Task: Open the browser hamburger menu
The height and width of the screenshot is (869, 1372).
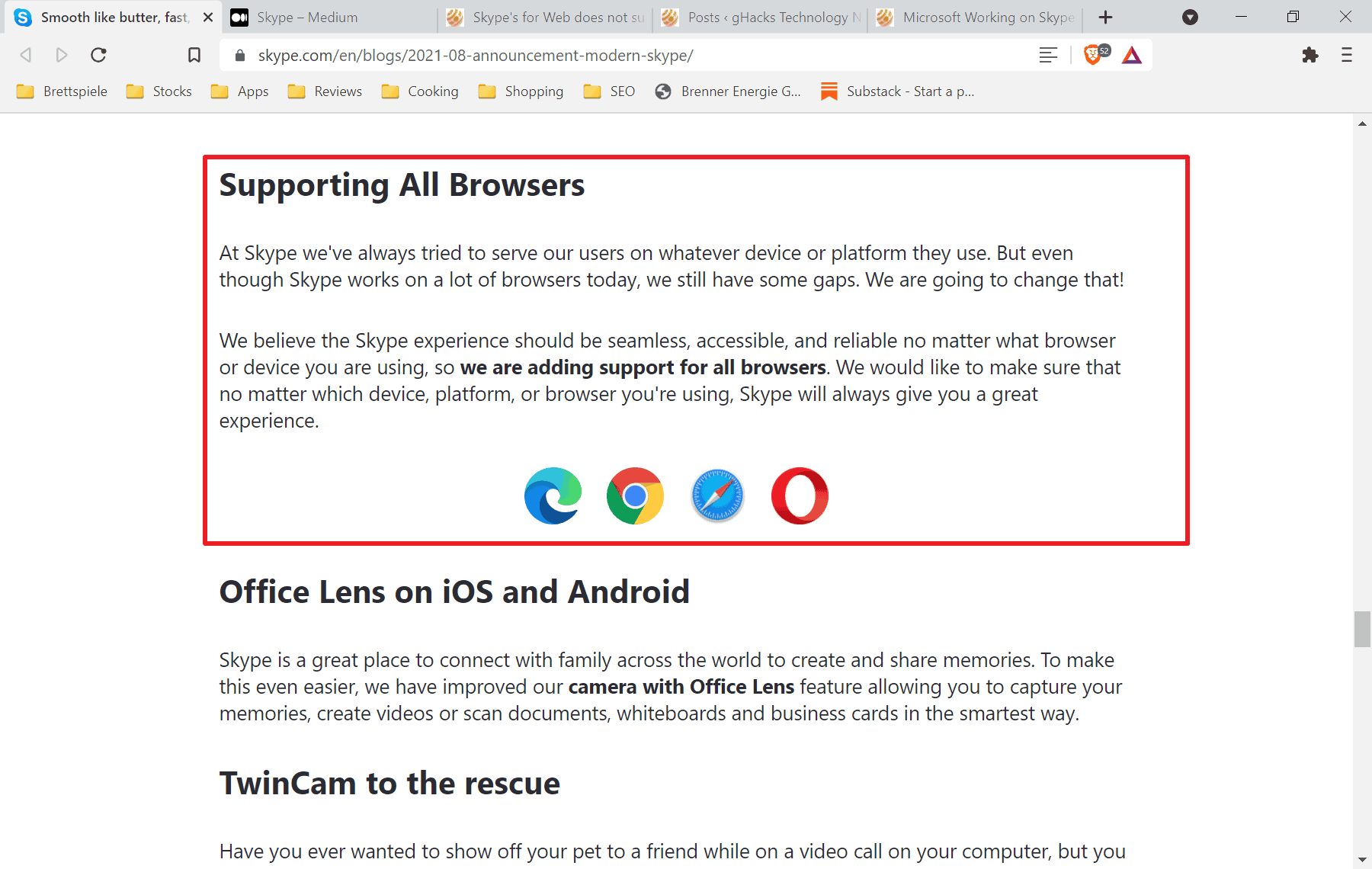Action: (1346, 55)
